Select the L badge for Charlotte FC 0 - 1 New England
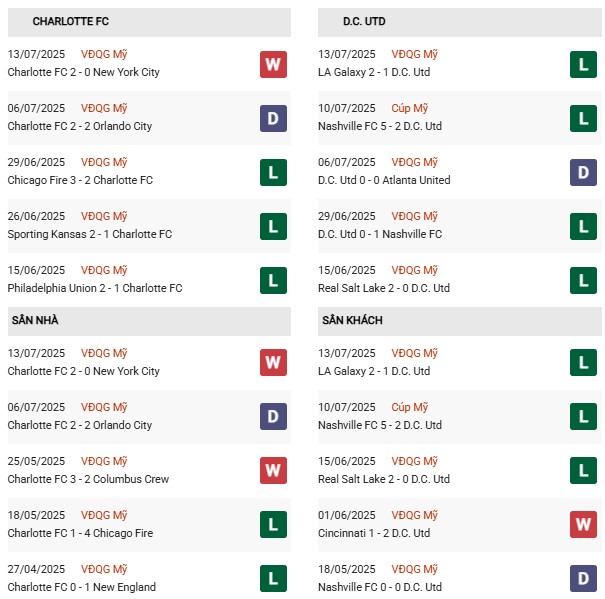The height and width of the screenshot is (599, 605). 273,578
